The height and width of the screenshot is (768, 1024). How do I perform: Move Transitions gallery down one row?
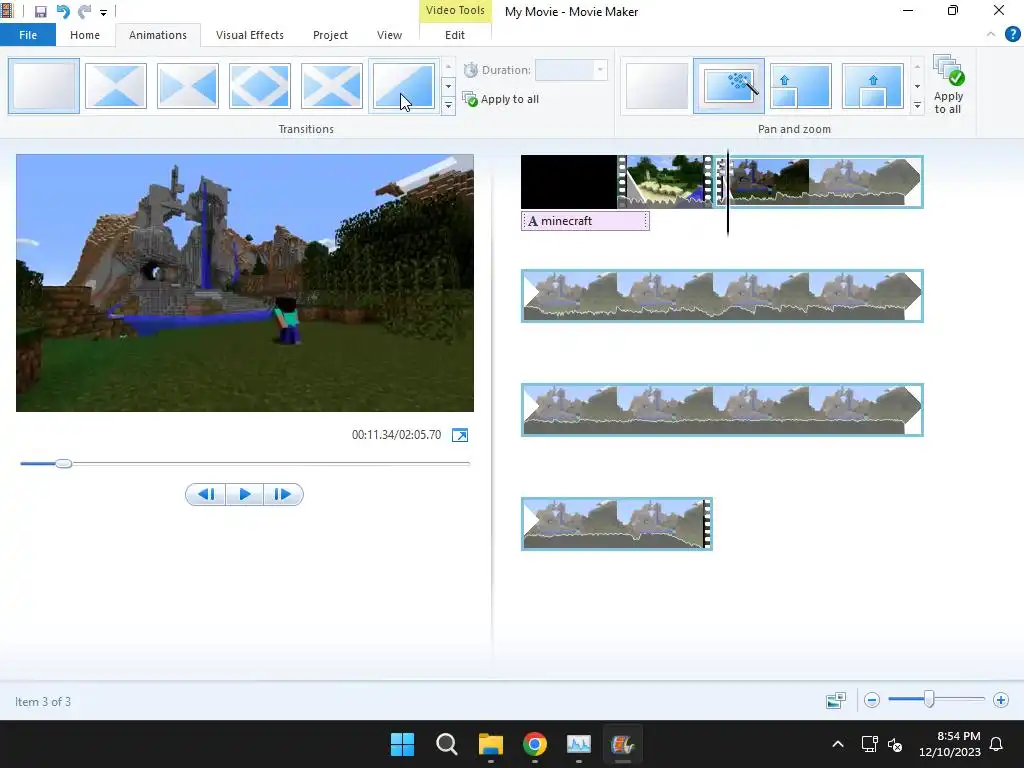pyautogui.click(x=448, y=86)
